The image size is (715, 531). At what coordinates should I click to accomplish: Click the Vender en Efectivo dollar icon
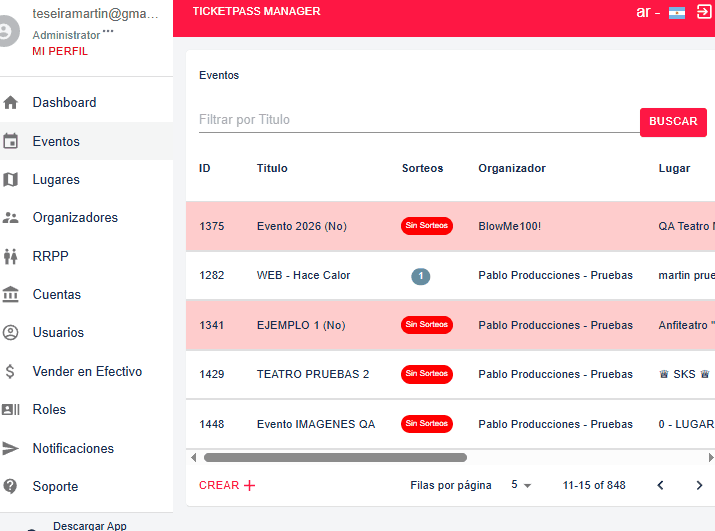(x=11, y=371)
